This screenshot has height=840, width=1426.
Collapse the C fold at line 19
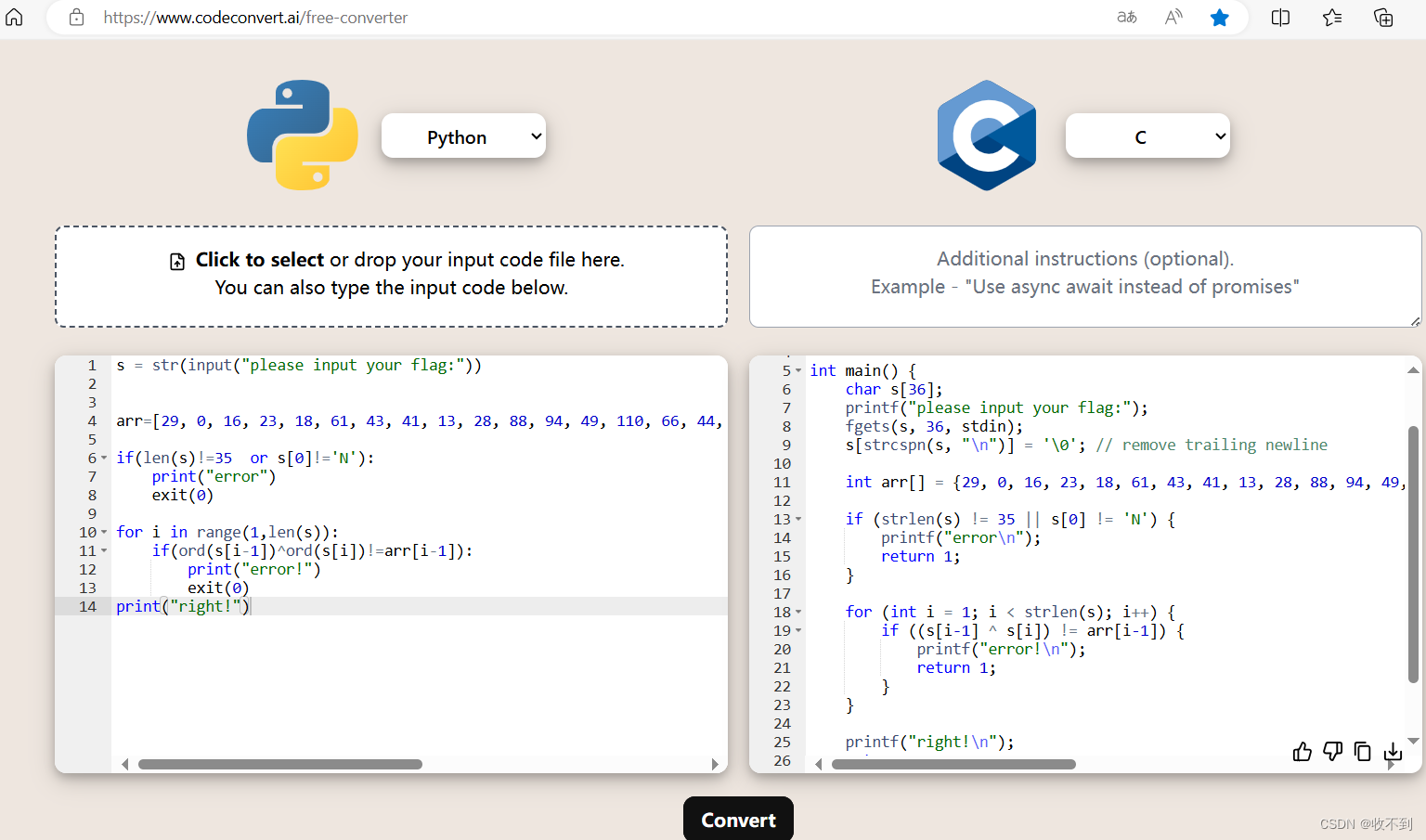point(798,631)
